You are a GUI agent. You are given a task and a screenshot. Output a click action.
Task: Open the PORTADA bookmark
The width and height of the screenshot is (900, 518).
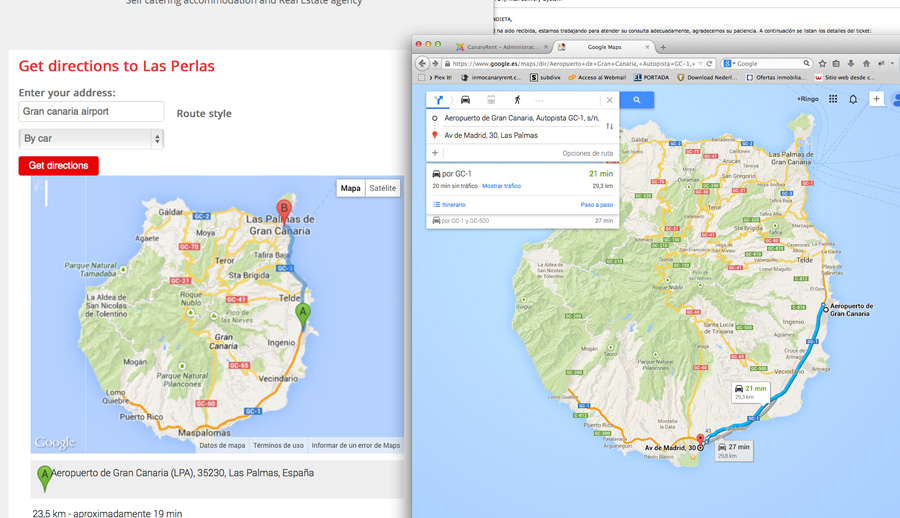(651, 77)
